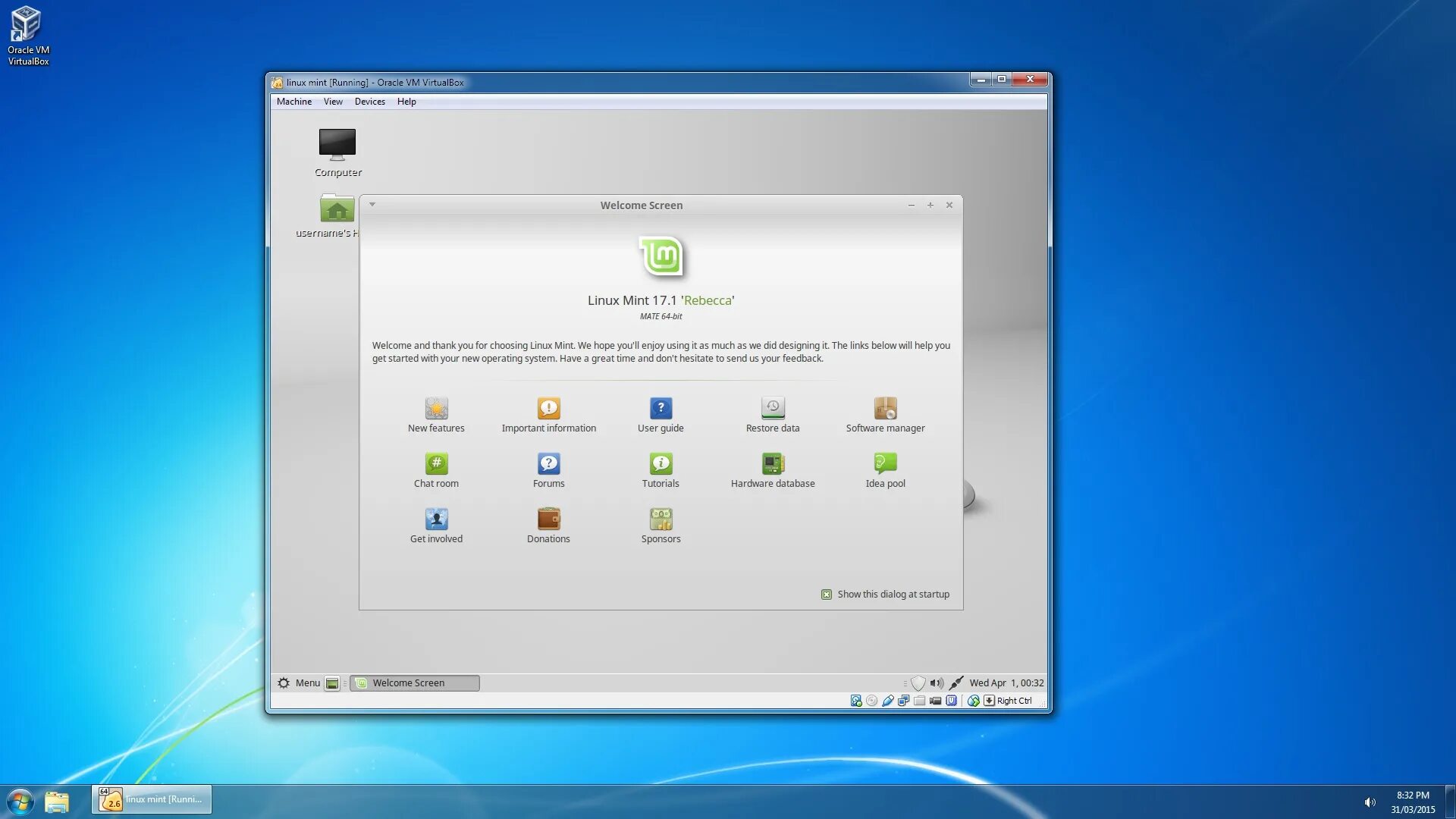The height and width of the screenshot is (819, 1456).
Task: Click the MATE 64-bit edition text
Action: 661,317
